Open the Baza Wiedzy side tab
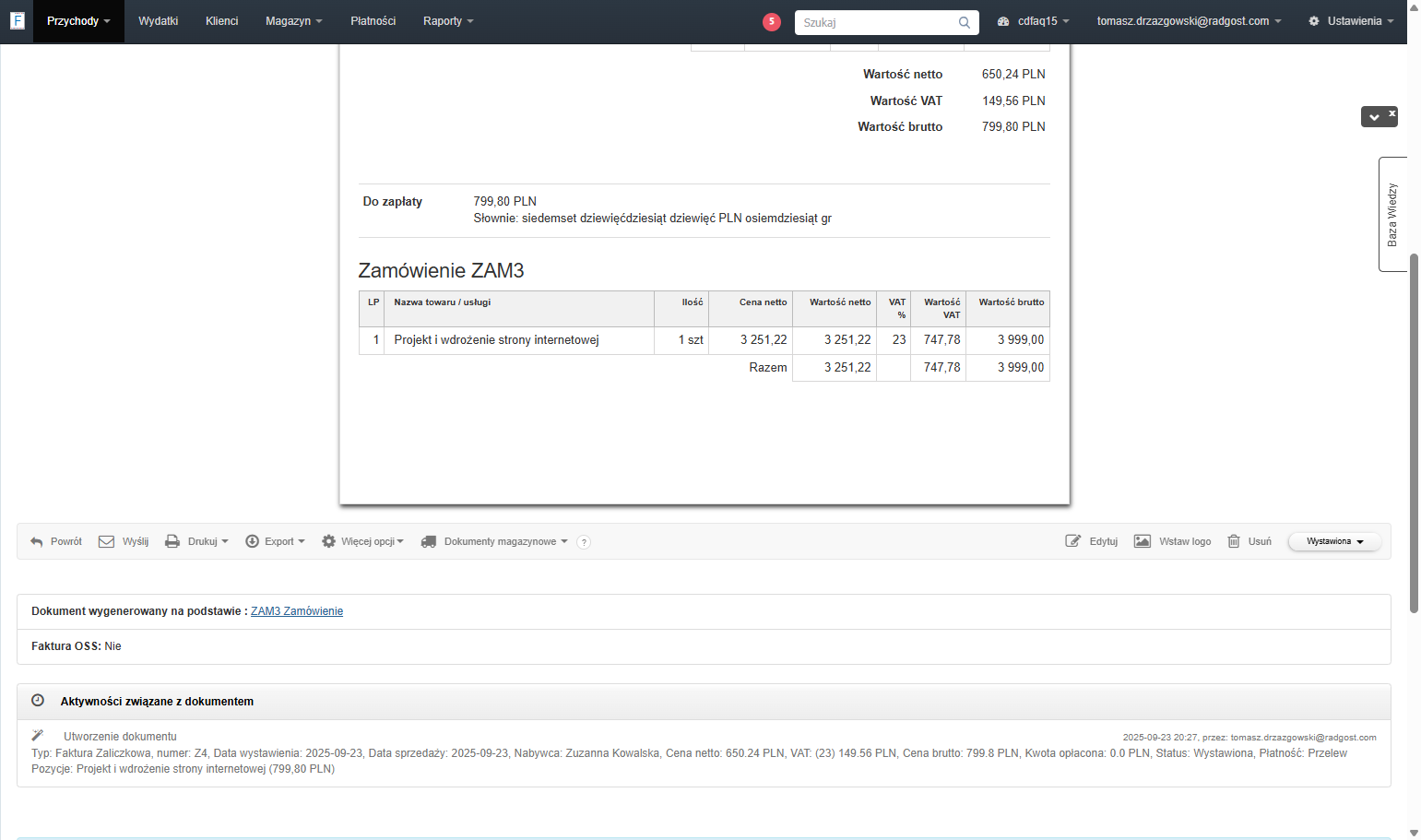The height and width of the screenshot is (840, 1421). click(1392, 214)
